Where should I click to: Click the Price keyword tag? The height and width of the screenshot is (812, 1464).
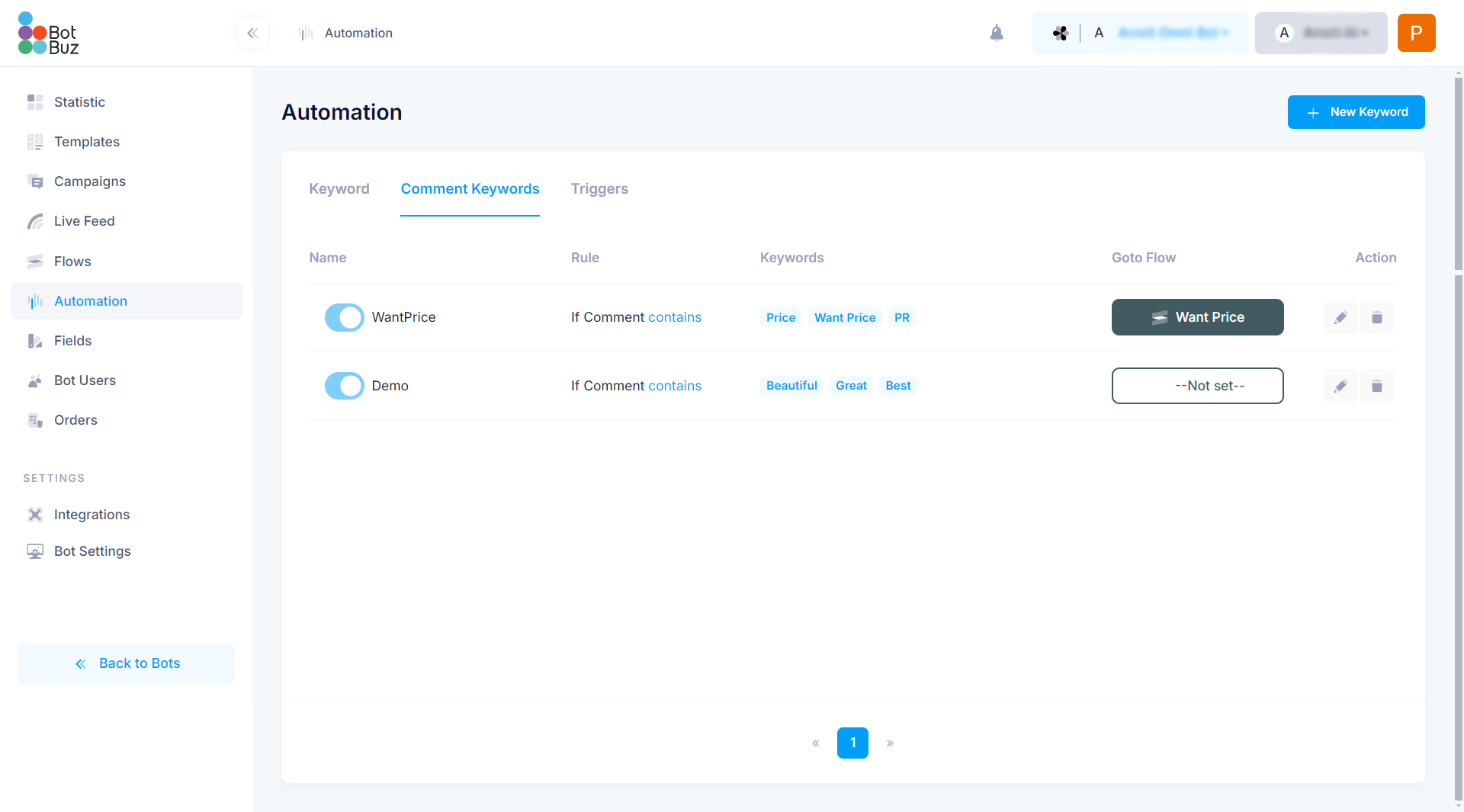[781, 318]
